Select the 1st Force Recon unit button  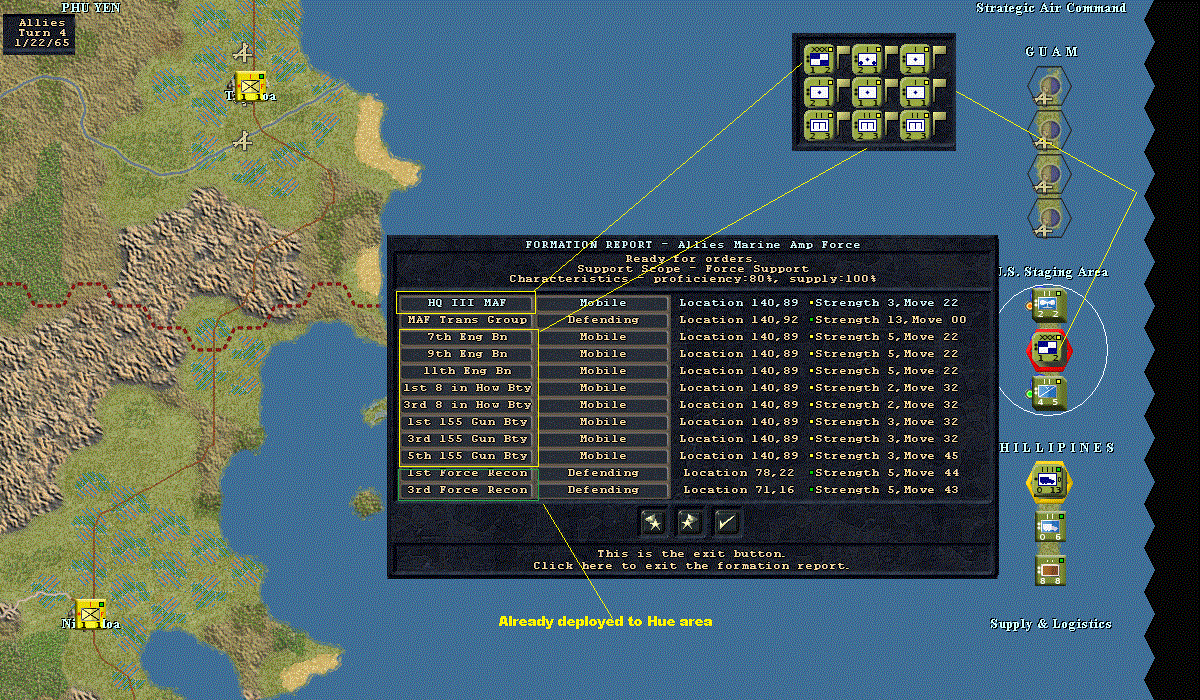pyautogui.click(x=467, y=473)
